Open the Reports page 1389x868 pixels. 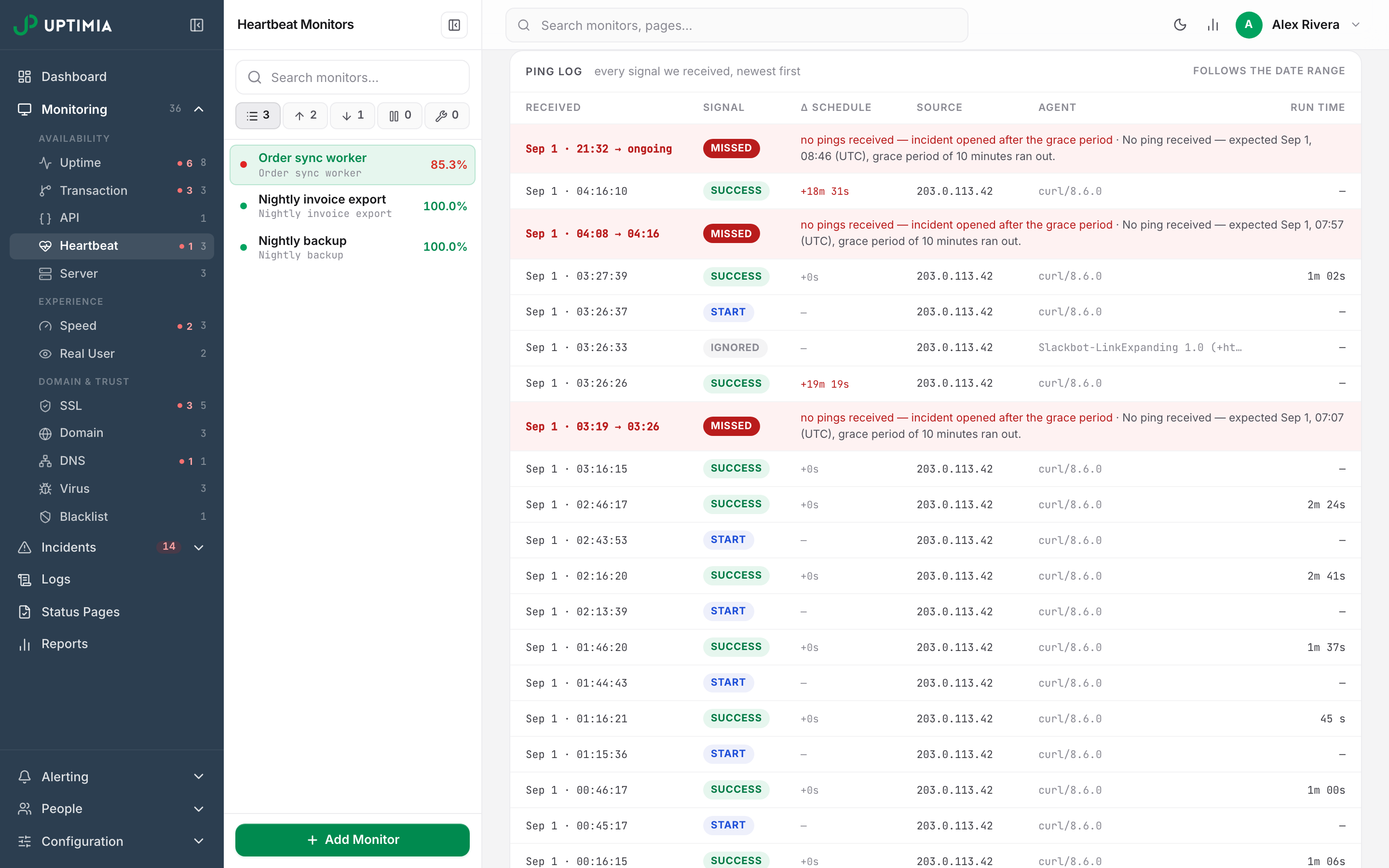pyautogui.click(x=112, y=644)
